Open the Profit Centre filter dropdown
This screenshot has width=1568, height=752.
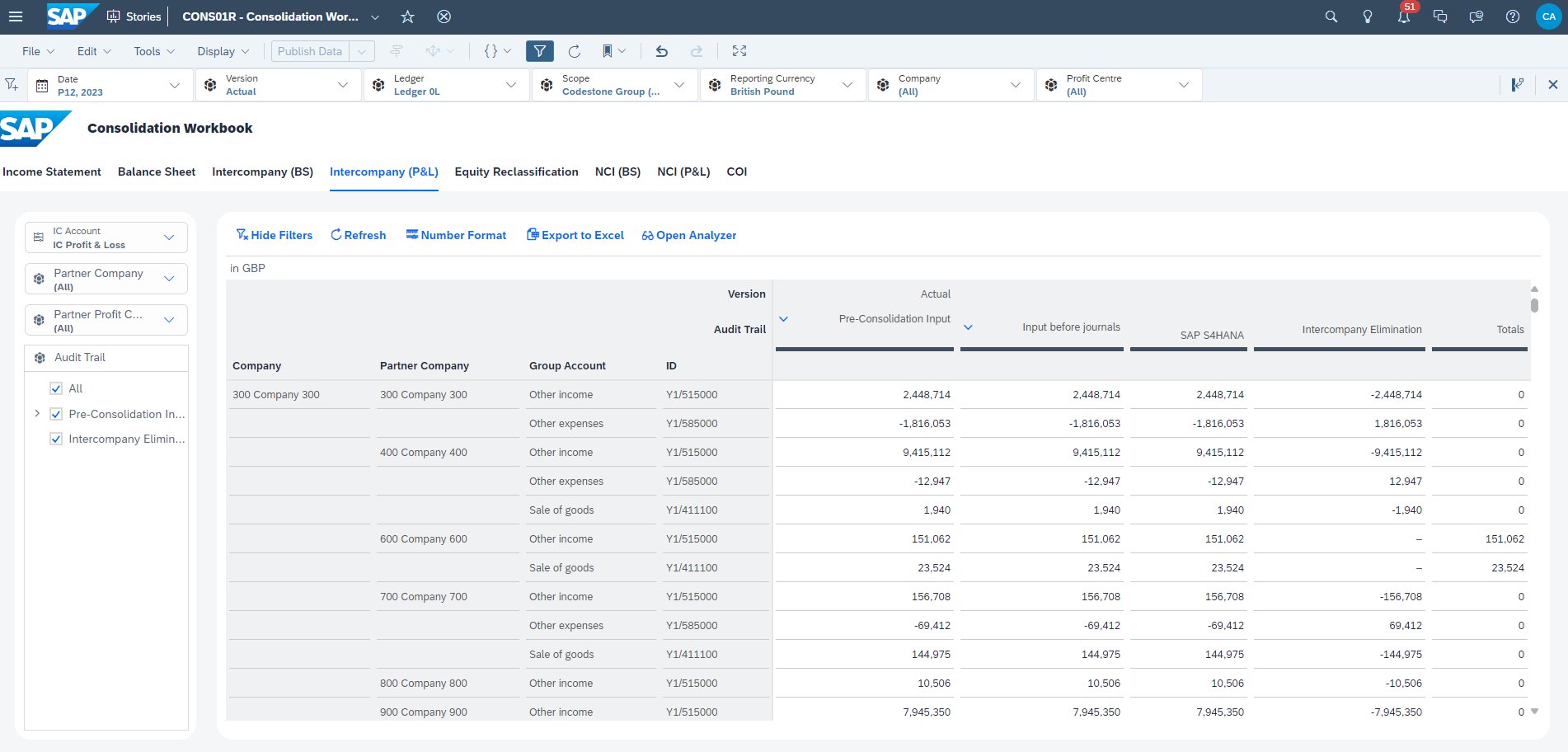(1119, 85)
